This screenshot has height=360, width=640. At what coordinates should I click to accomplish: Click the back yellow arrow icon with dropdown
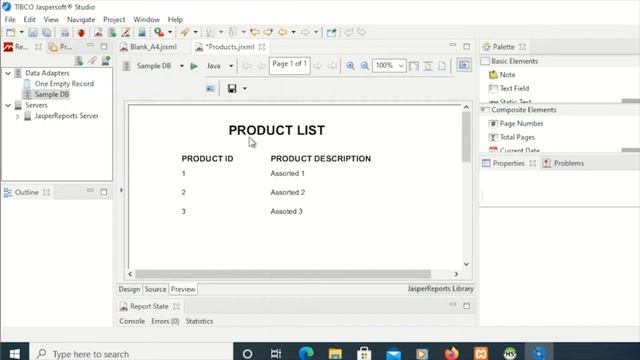(x=282, y=32)
